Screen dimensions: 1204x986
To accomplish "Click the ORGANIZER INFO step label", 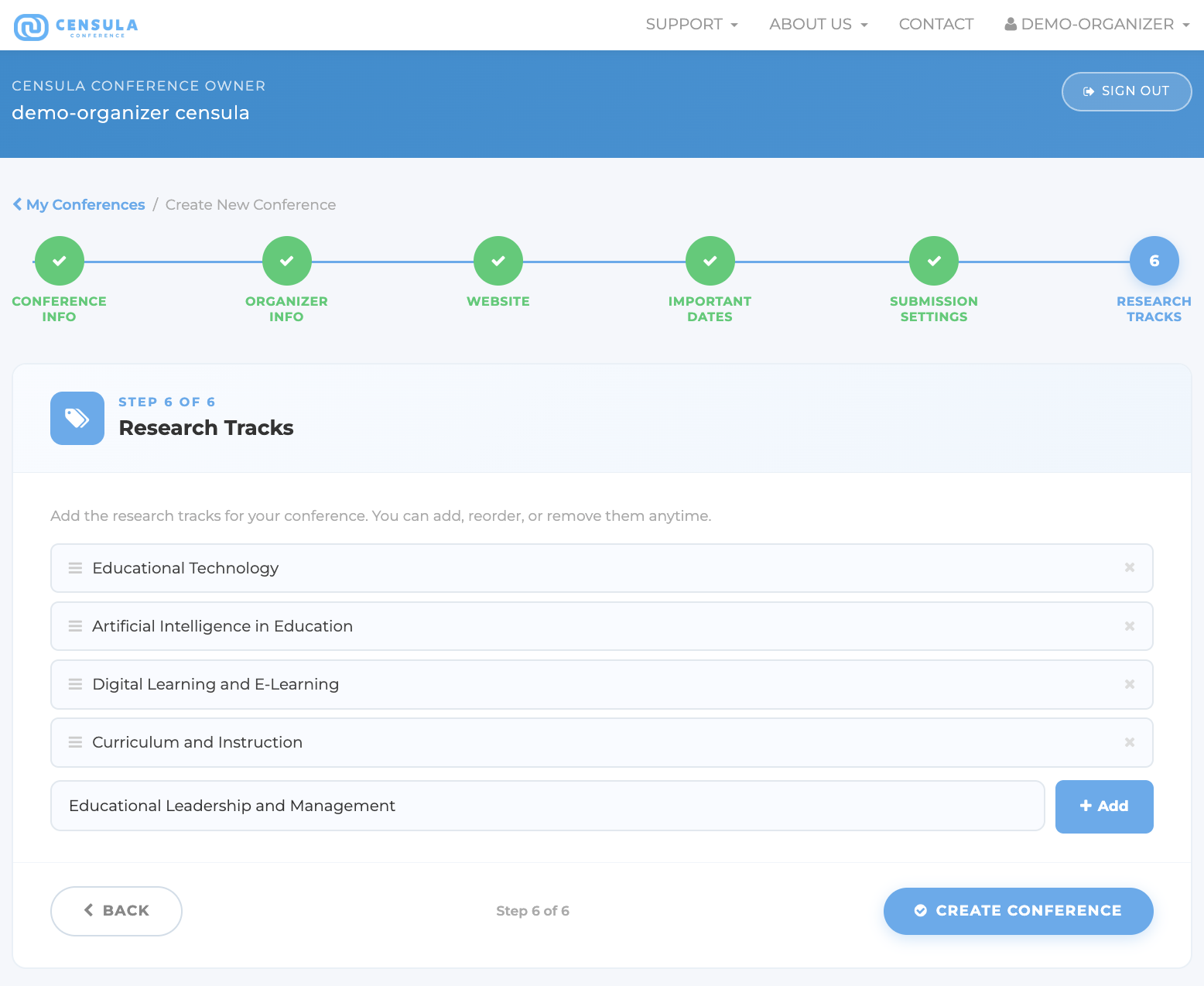I will point(286,309).
